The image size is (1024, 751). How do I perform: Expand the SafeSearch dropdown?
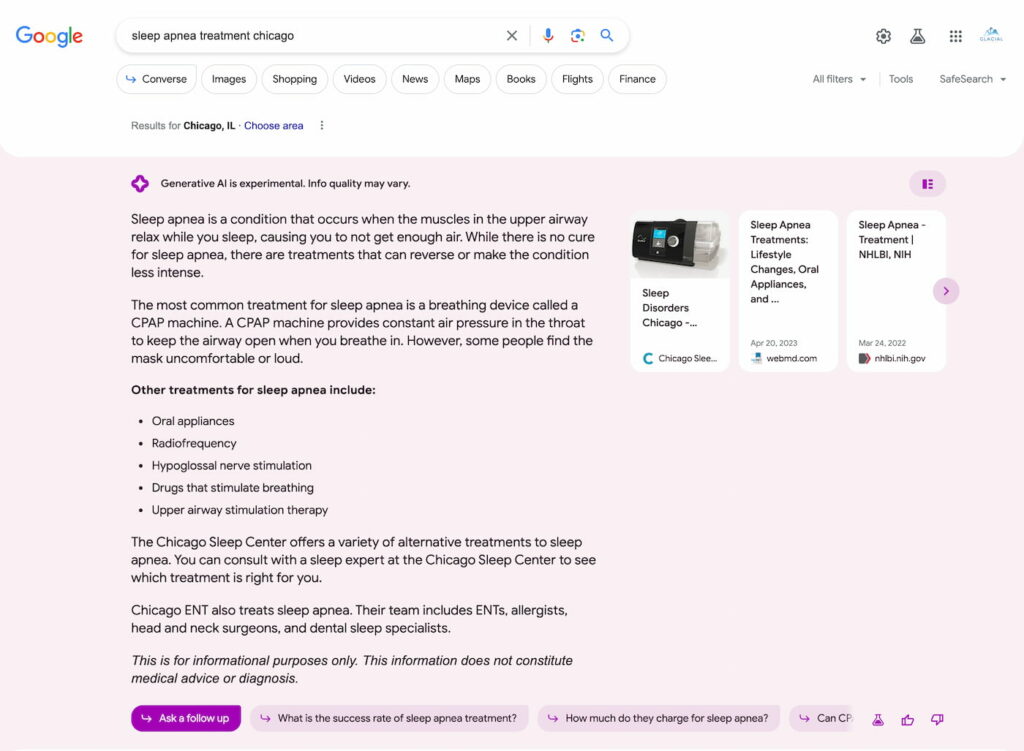click(972, 79)
